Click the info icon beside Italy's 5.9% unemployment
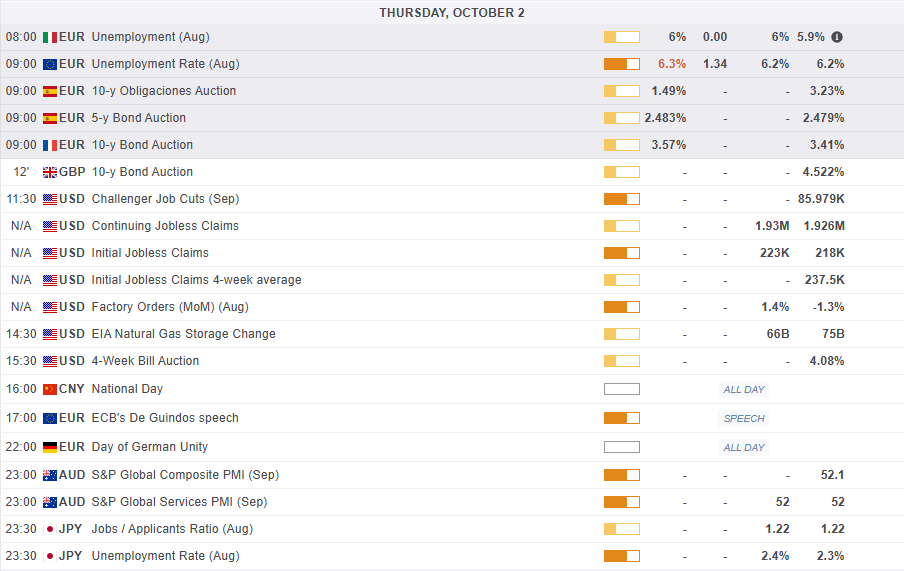This screenshot has width=904, height=571. pyautogui.click(x=837, y=37)
